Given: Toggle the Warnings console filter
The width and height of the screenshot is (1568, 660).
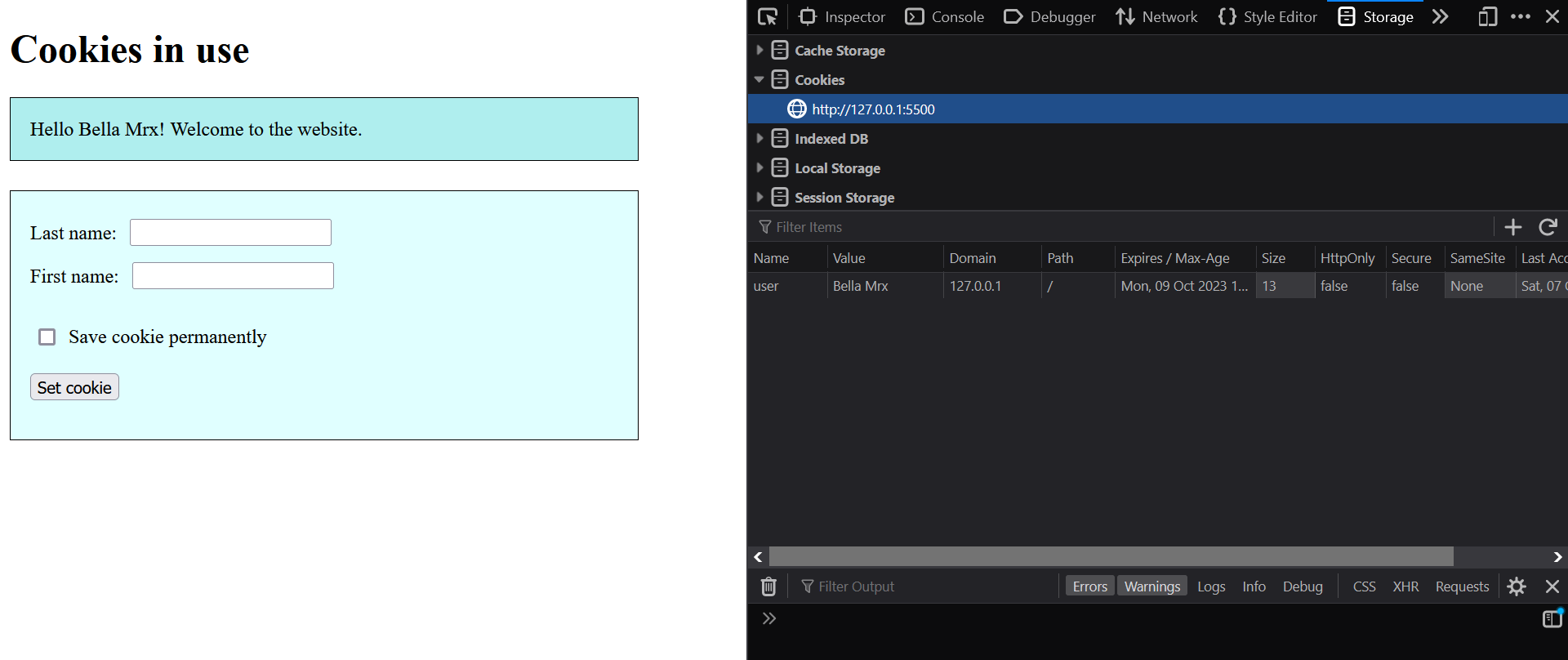Looking at the screenshot, I should click(1151, 586).
